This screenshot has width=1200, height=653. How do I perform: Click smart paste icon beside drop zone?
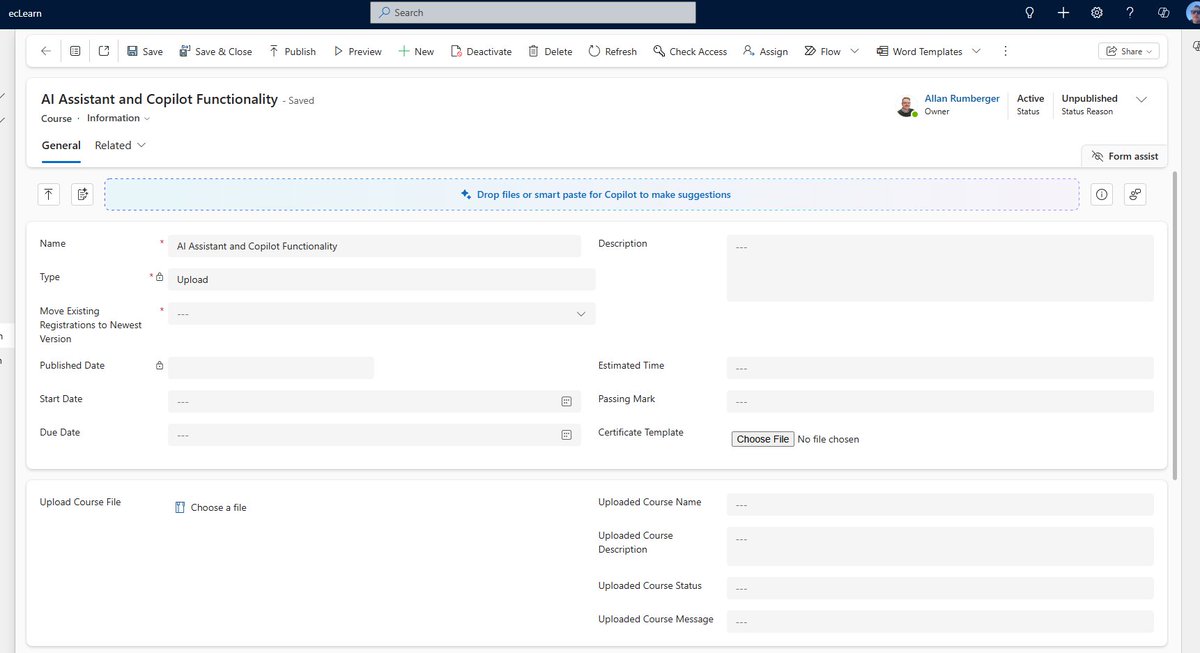click(x=82, y=194)
